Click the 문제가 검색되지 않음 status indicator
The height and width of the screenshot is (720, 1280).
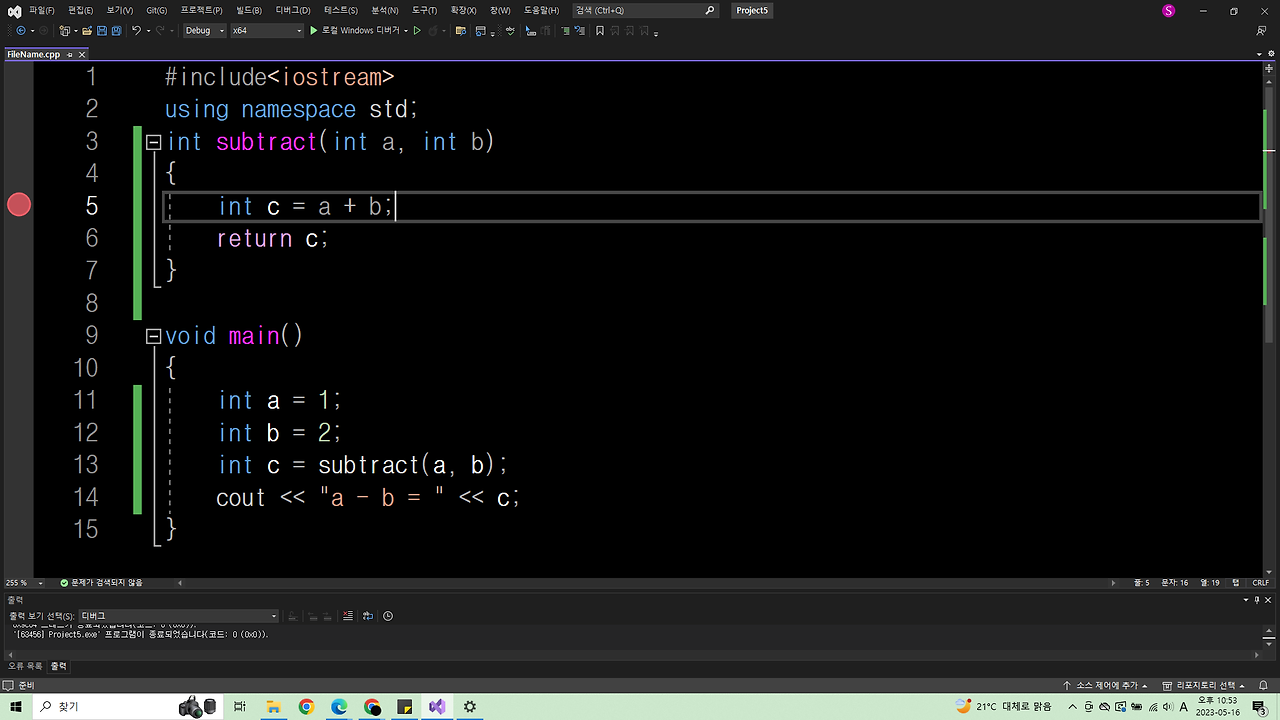101,583
